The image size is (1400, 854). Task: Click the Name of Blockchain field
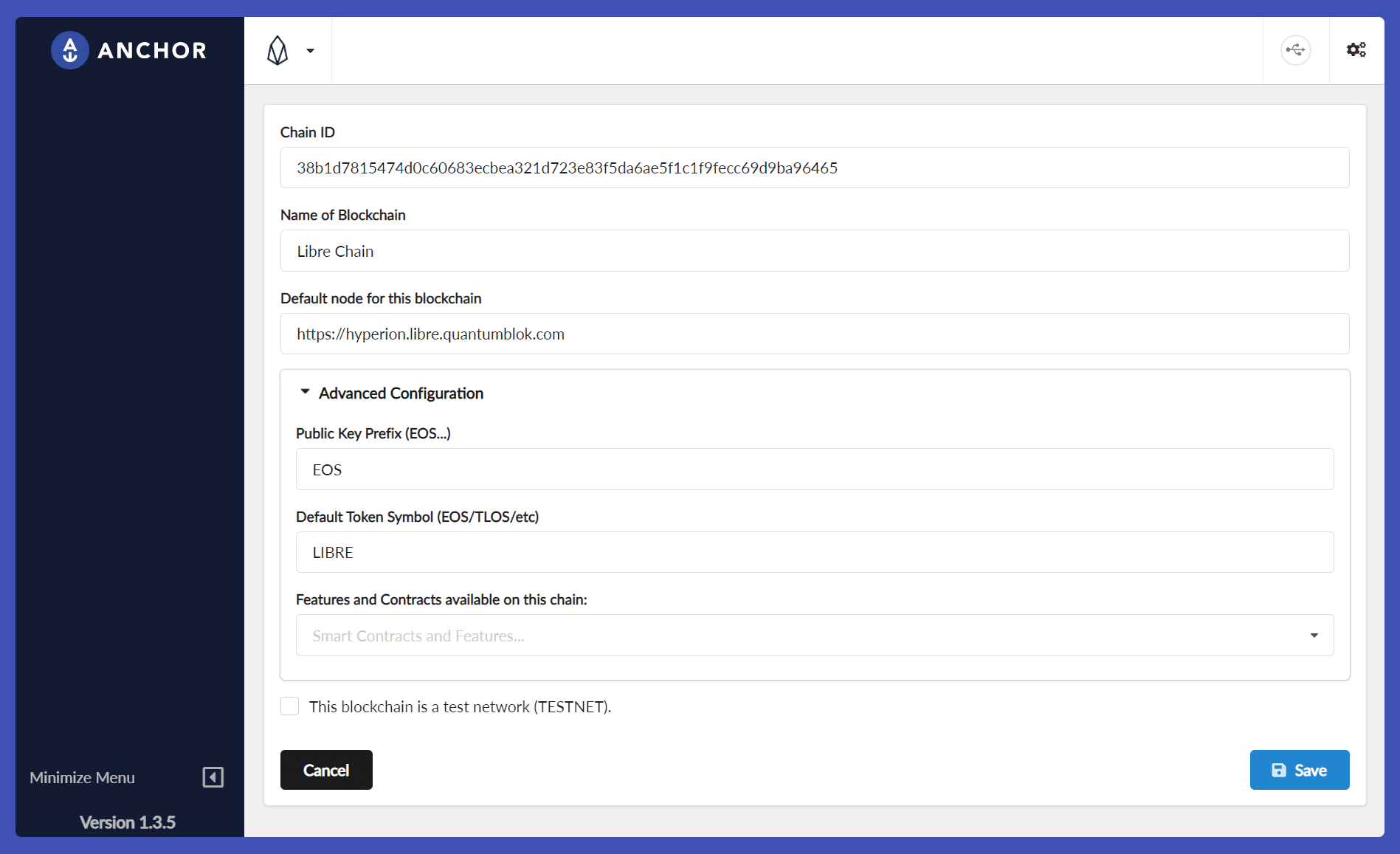pos(815,251)
